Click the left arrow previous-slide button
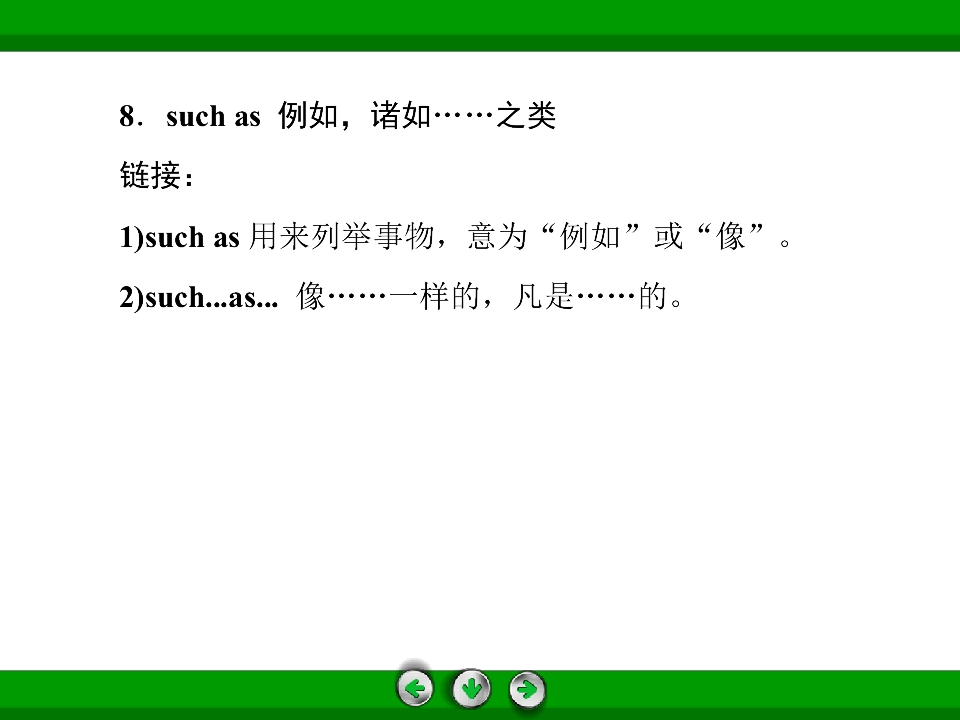960x720 pixels. coord(415,689)
